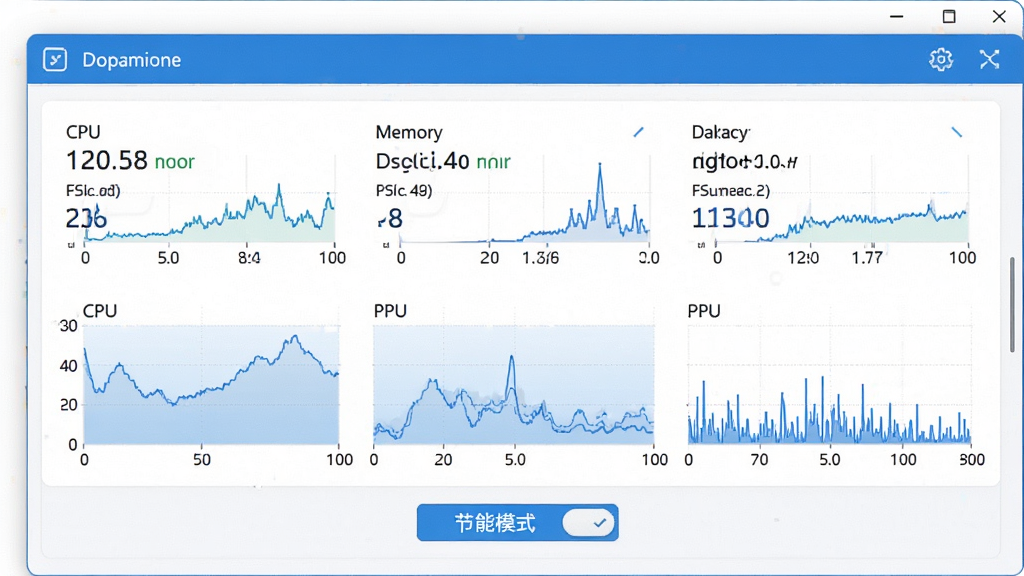
Task: Click the vertical scrollbar on the right edge
Action: (1013, 304)
